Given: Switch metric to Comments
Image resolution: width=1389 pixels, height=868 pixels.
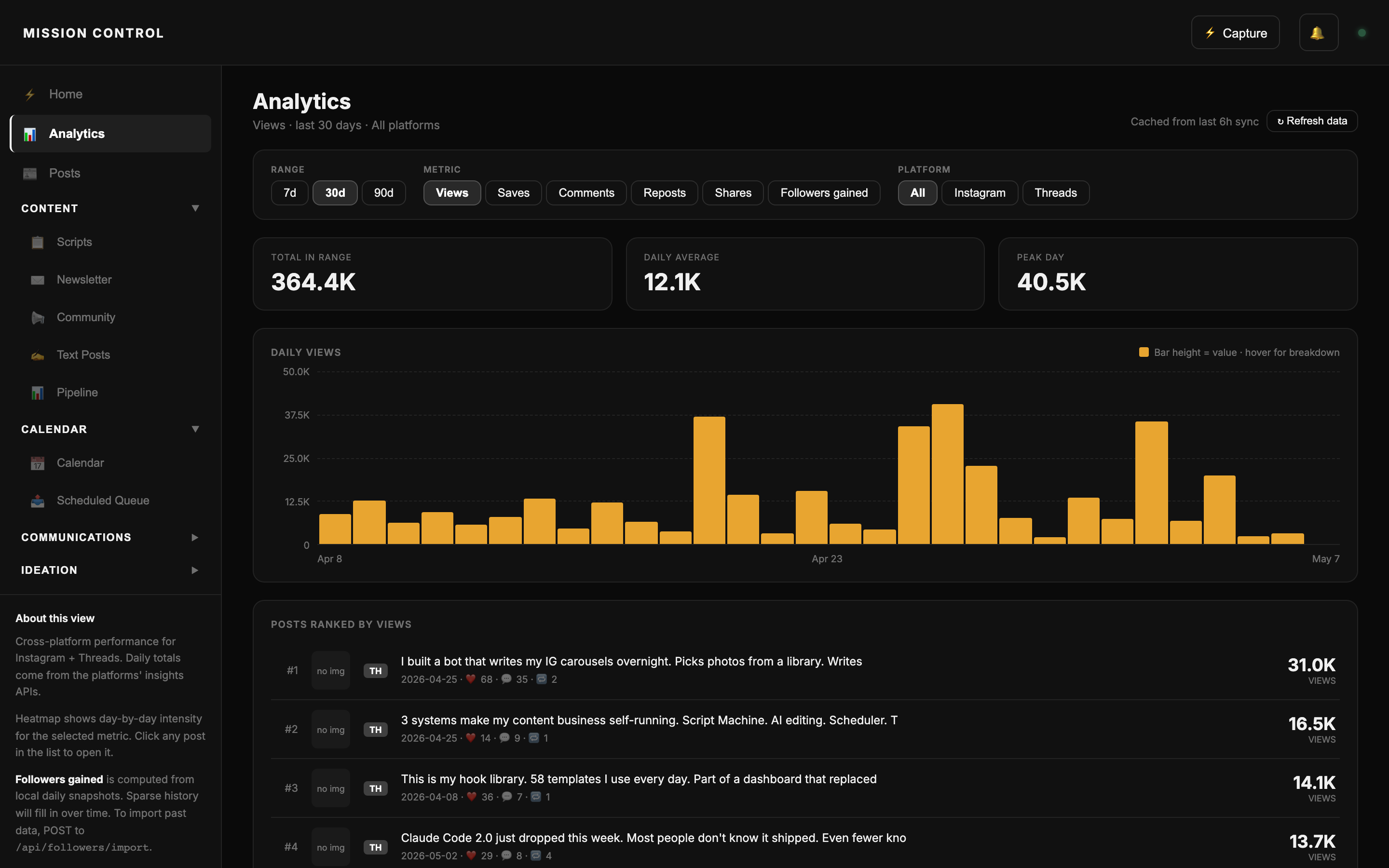Looking at the screenshot, I should (x=586, y=193).
